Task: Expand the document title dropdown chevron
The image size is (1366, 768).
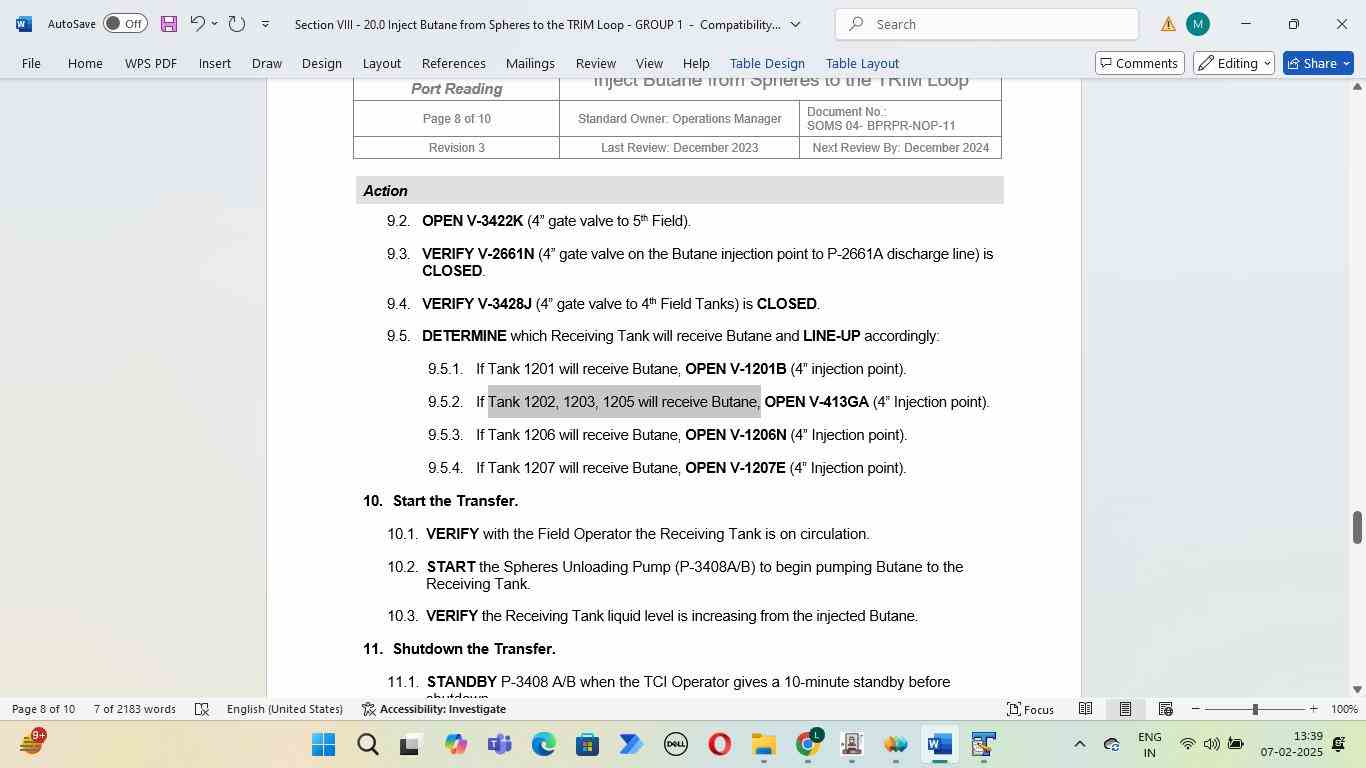Action: pos(795,24)
